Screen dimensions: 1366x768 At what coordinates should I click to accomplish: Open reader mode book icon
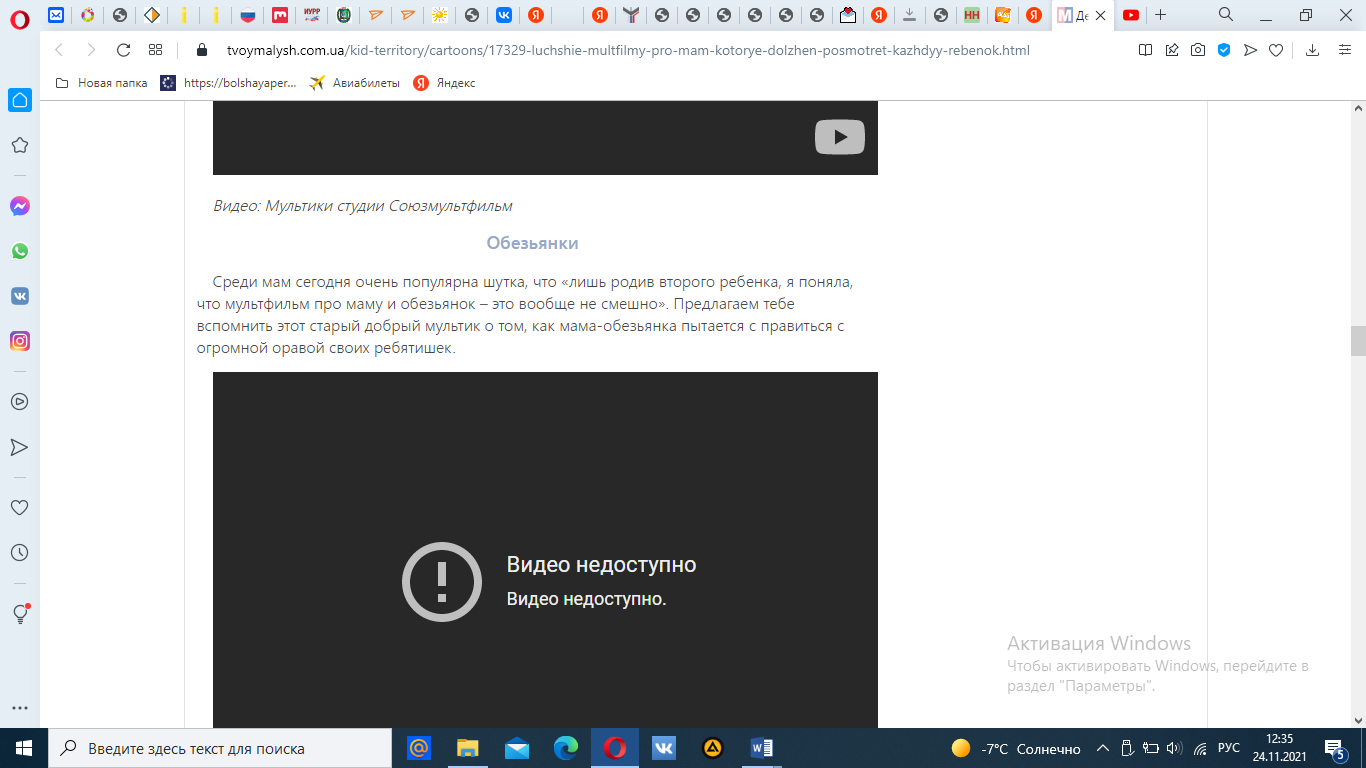tap(1146, 50)
